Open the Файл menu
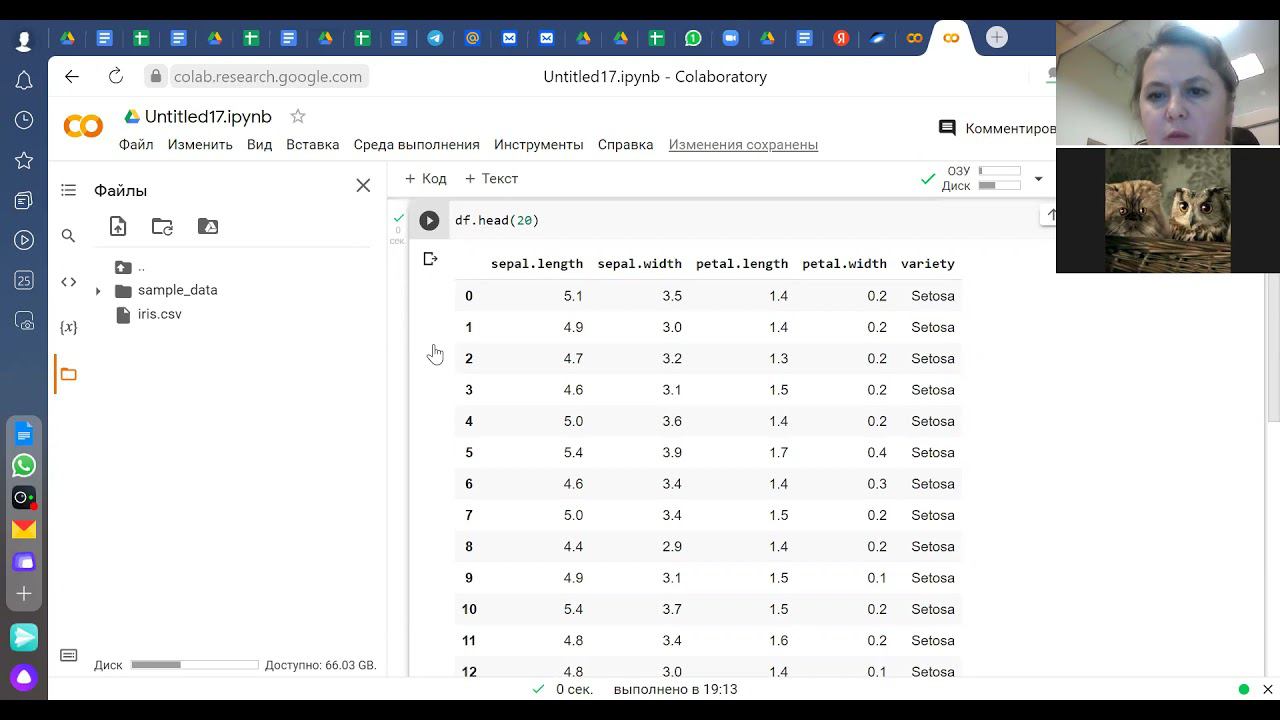This screenshot has width=1280, height=720. (x=136, y=144)
